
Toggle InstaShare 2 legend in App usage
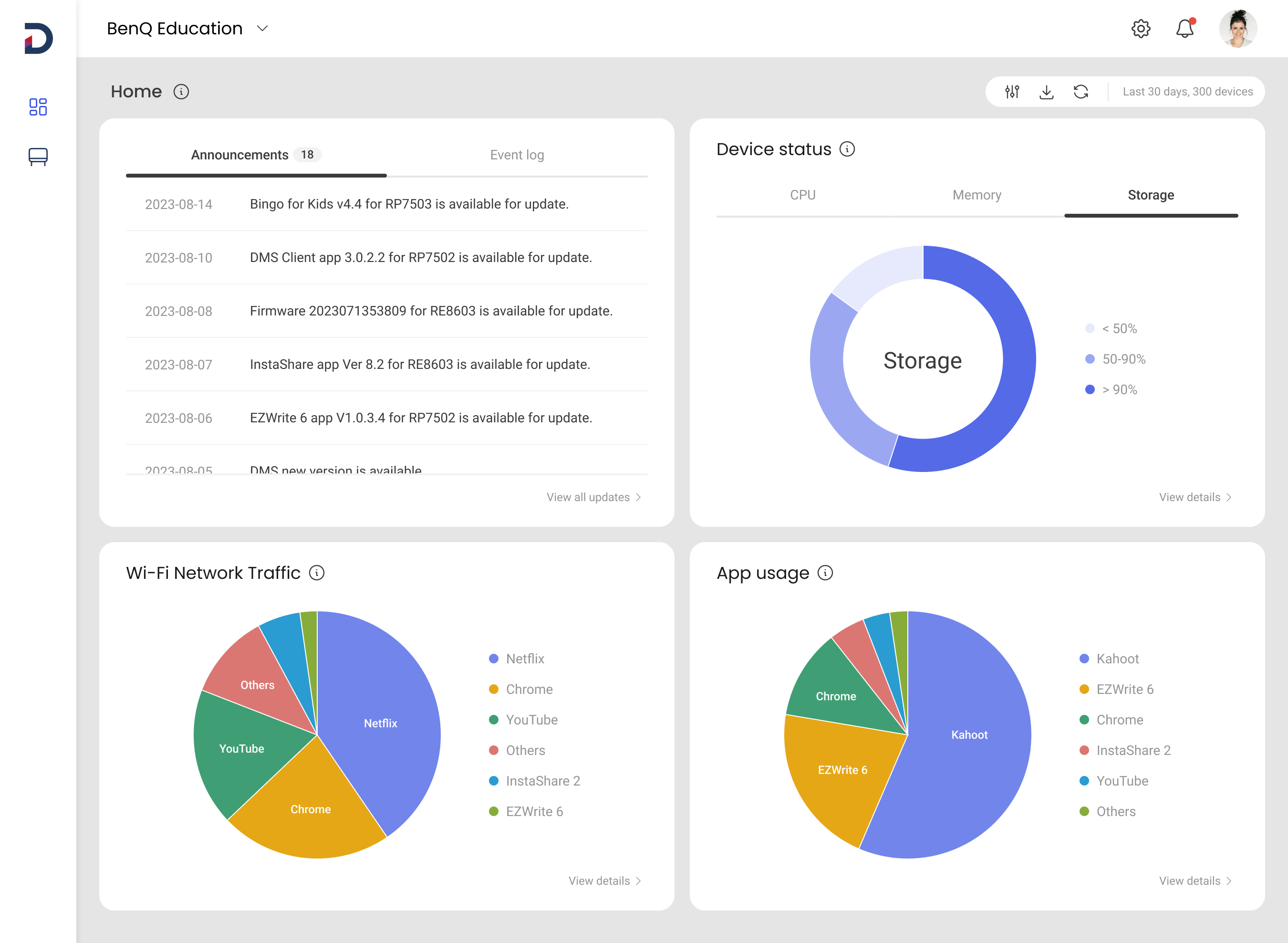pos(1125,751)
